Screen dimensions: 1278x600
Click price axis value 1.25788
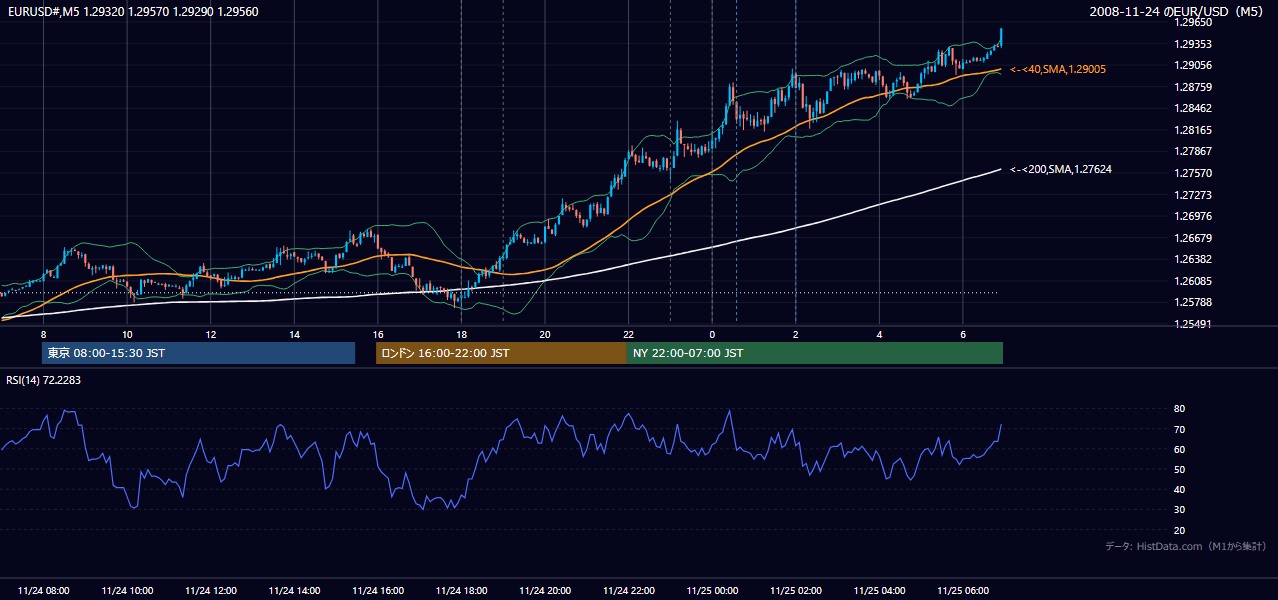[1193, 302]
